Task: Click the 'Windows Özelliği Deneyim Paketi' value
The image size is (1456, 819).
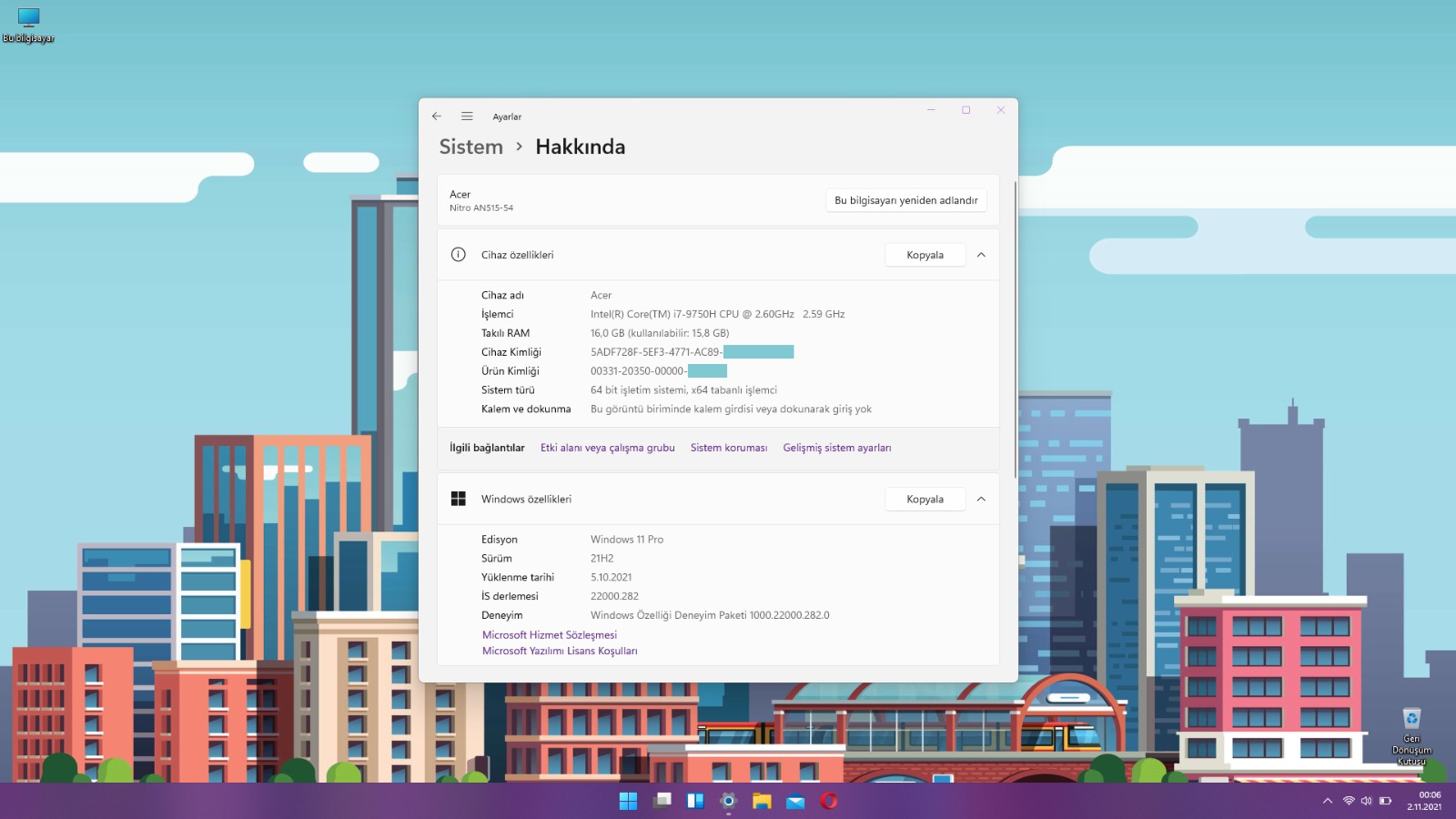Action: click(710, 615)
